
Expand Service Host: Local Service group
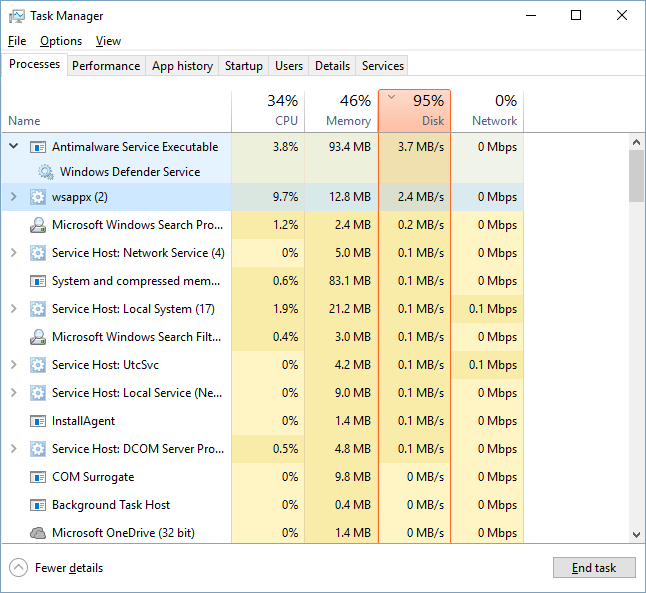[x=14, y=393]
